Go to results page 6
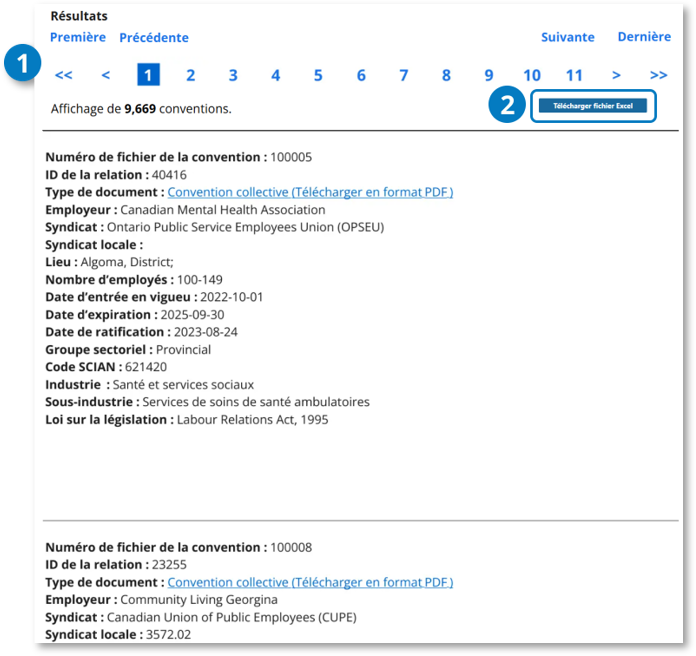 tap(361, 75)
